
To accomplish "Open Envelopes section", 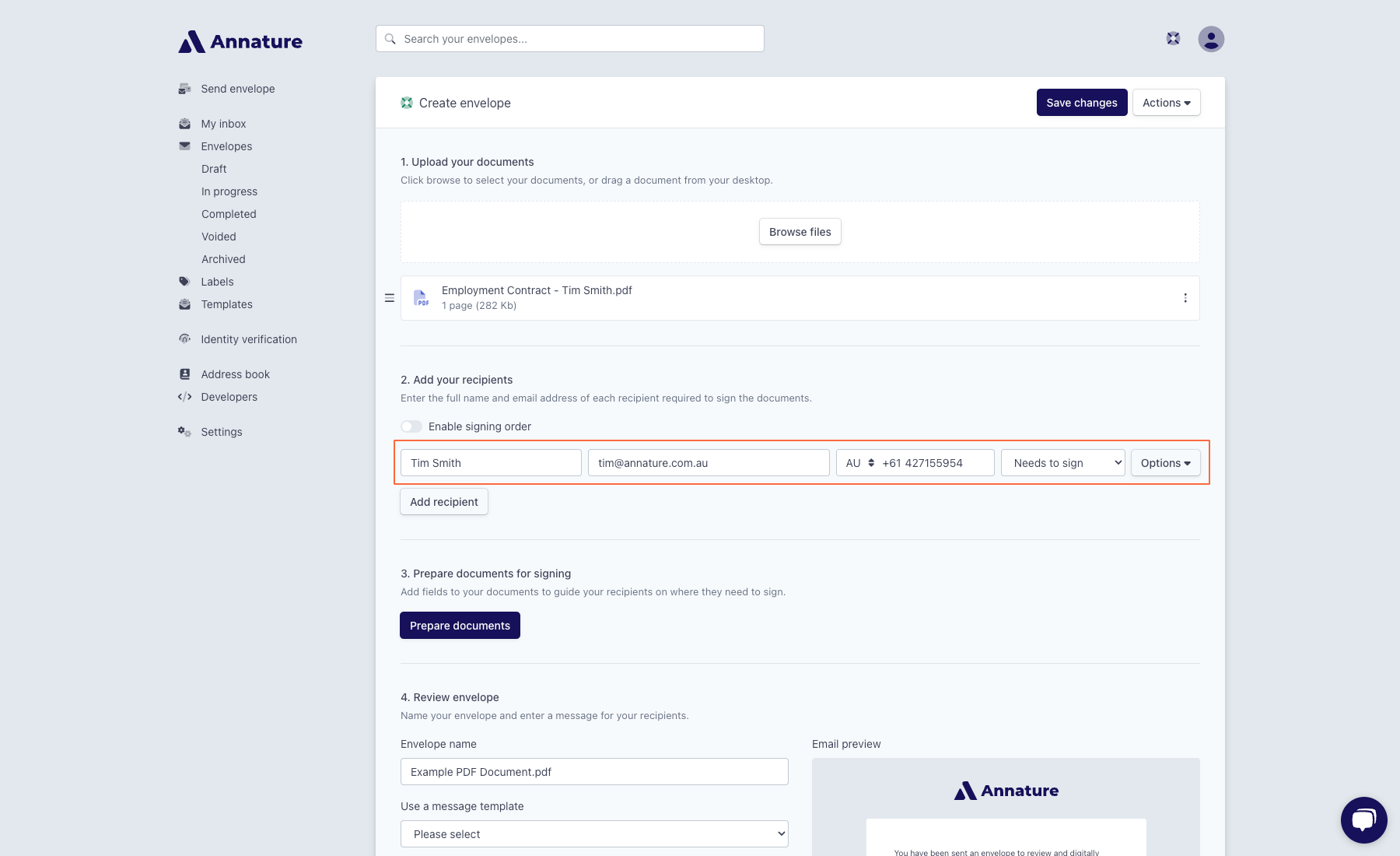I will (226, 146).
